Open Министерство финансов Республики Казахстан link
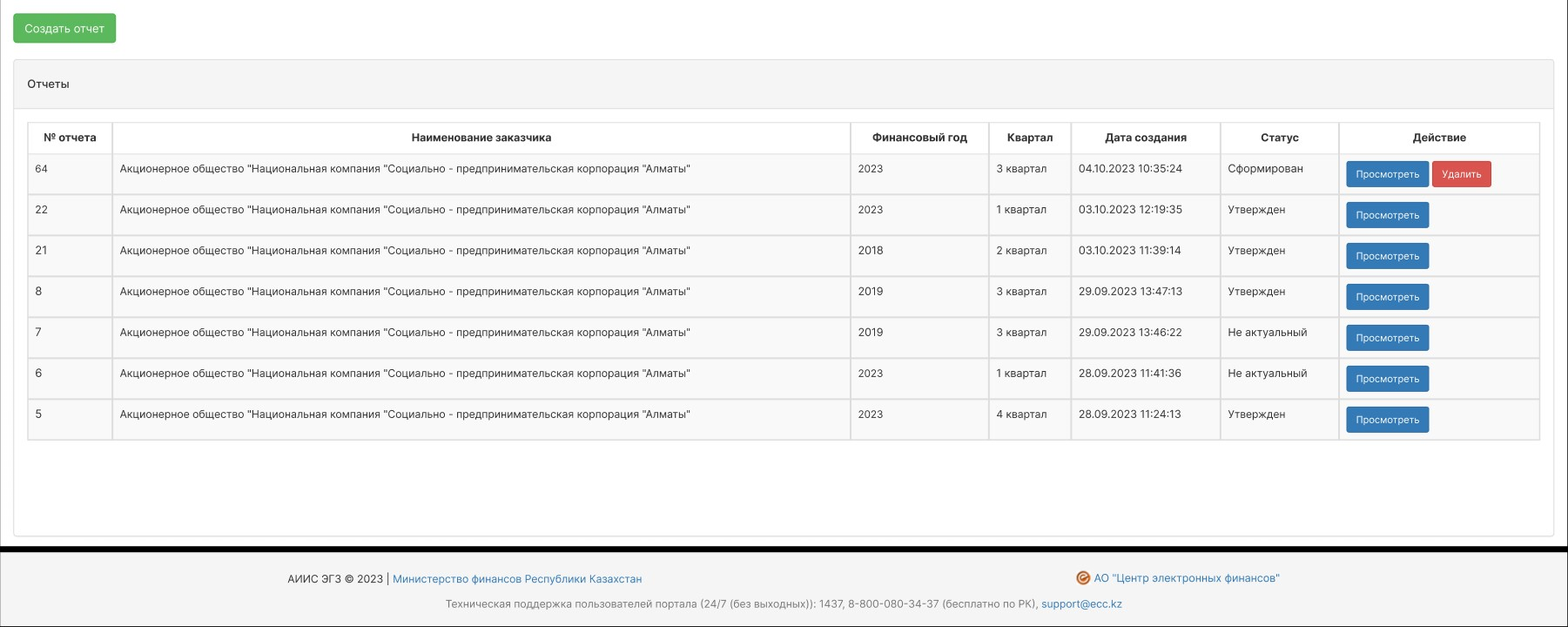This screenshot has width=1568, height=627. click(x=517, y=579)
